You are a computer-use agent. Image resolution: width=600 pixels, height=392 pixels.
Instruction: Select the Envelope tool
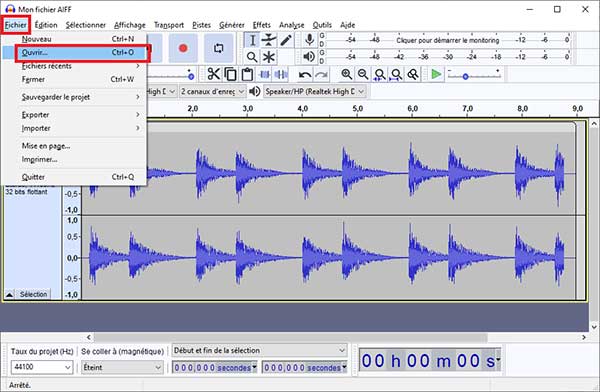269,40
